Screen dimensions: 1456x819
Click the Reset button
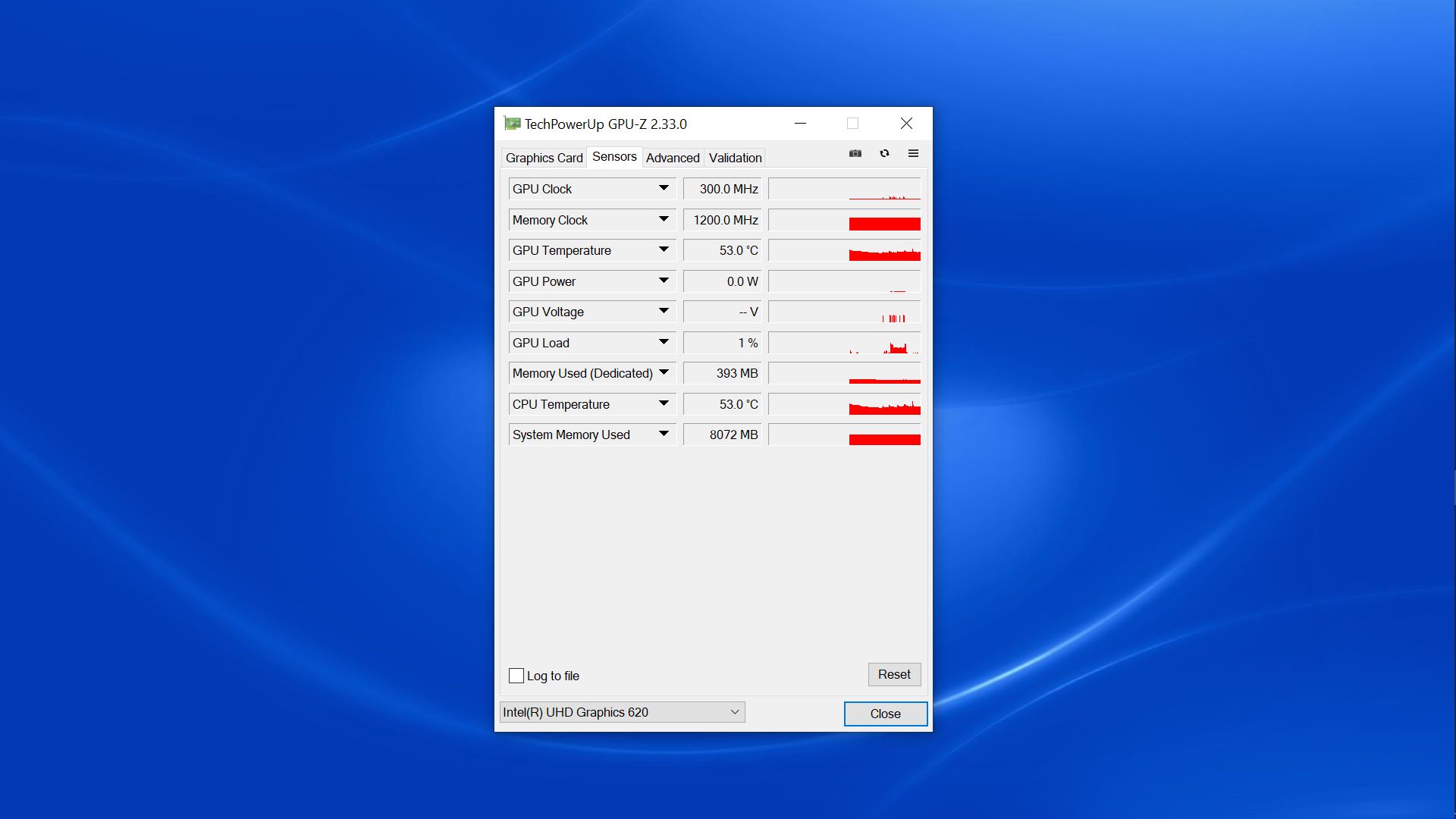point(894,674)
